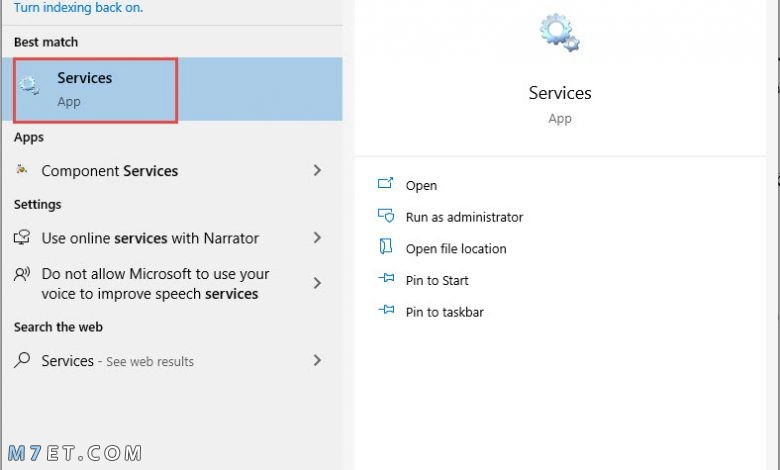This screenshot has width=780, height=470.
Task: Click the large Services gear icon in preview pane
Action: (560, 33)
